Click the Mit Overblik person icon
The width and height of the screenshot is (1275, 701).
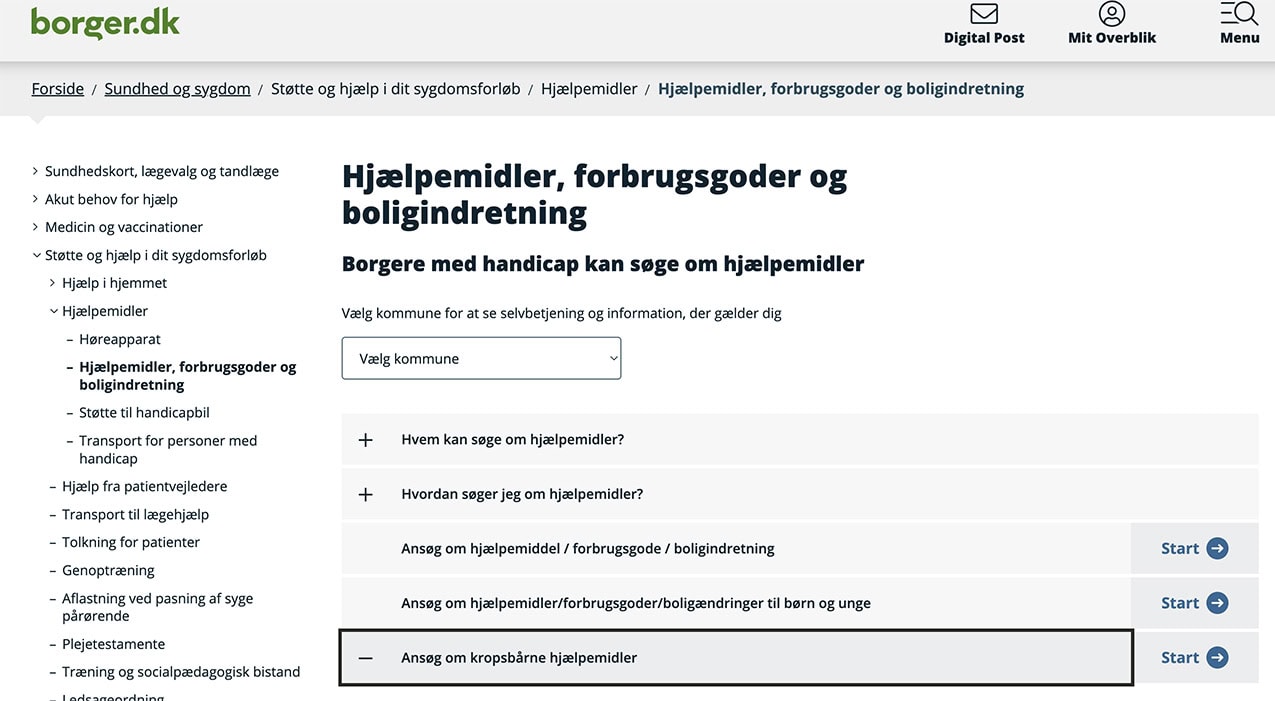[1111, 14]
